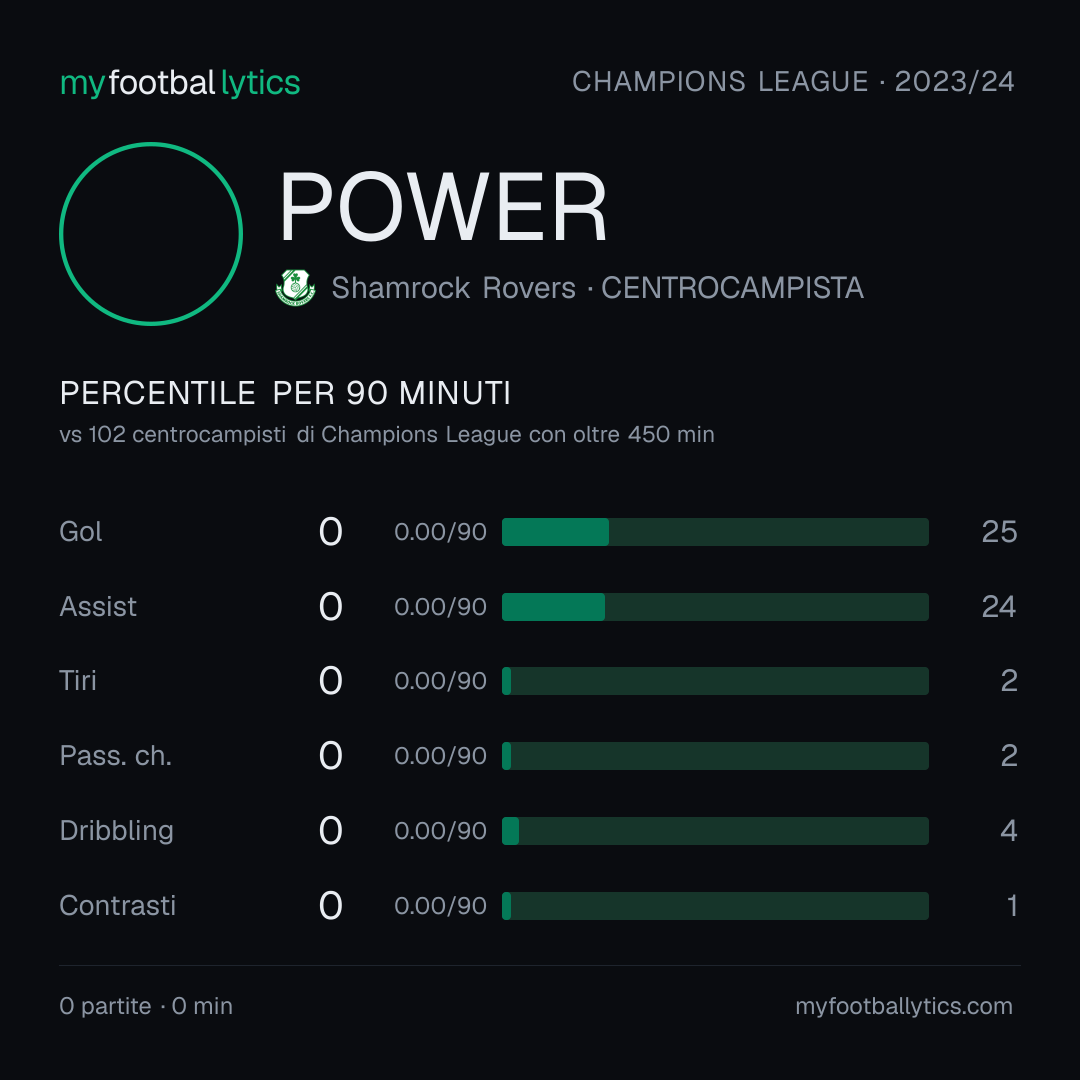Click the Gol percentile value 25
This screenshot has height=1080, width=1080.
[999, 532]
